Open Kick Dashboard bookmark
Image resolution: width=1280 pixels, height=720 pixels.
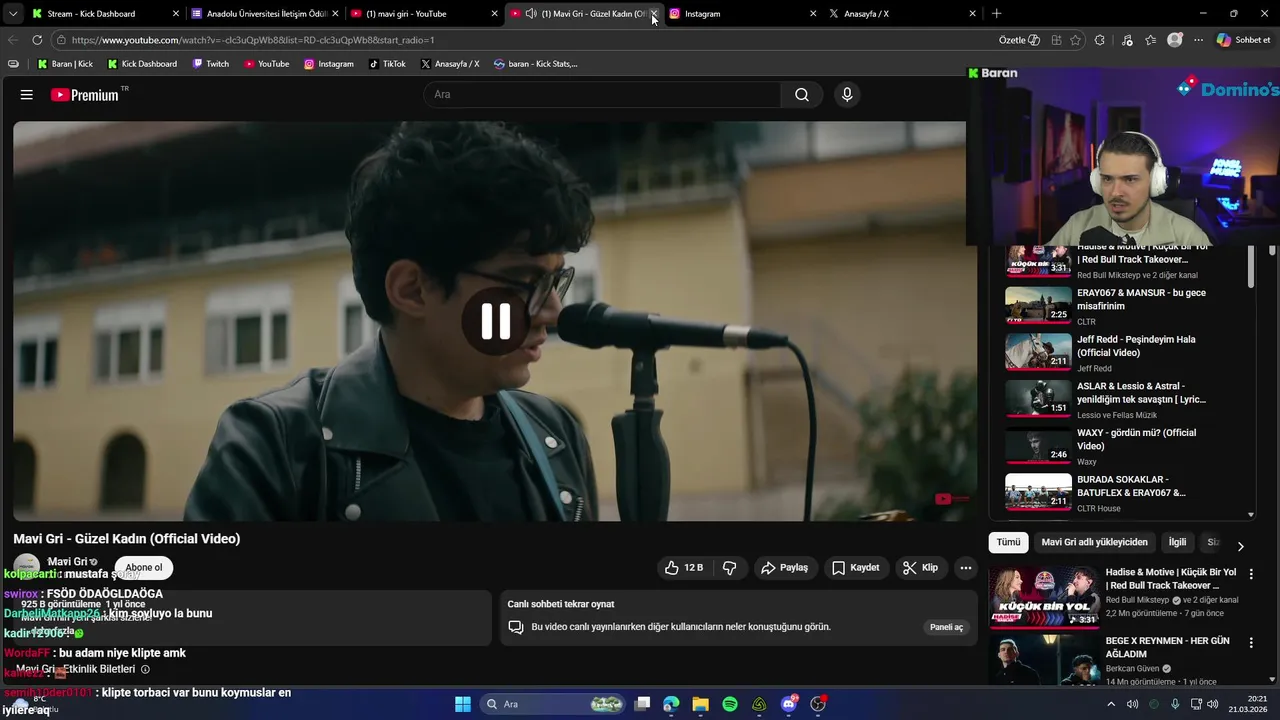pyautogui.click(x=140, y=64)
